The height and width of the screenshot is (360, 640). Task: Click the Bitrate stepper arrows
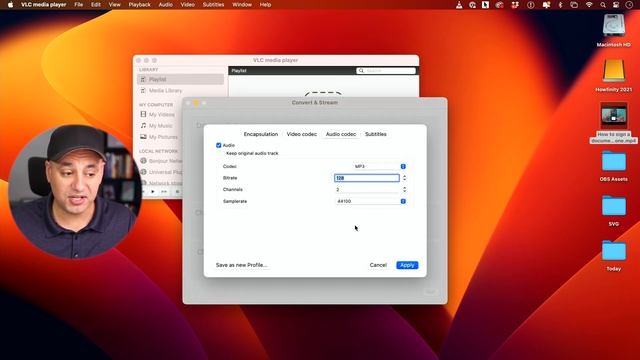(404, 178)
